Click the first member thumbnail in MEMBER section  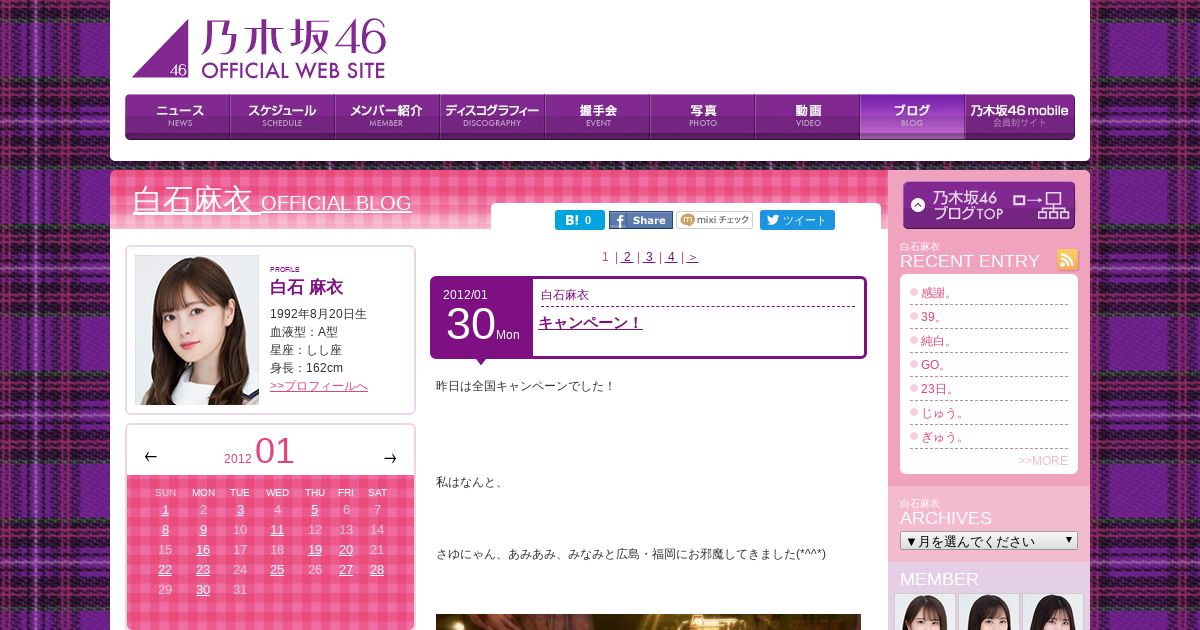point(925,612)
